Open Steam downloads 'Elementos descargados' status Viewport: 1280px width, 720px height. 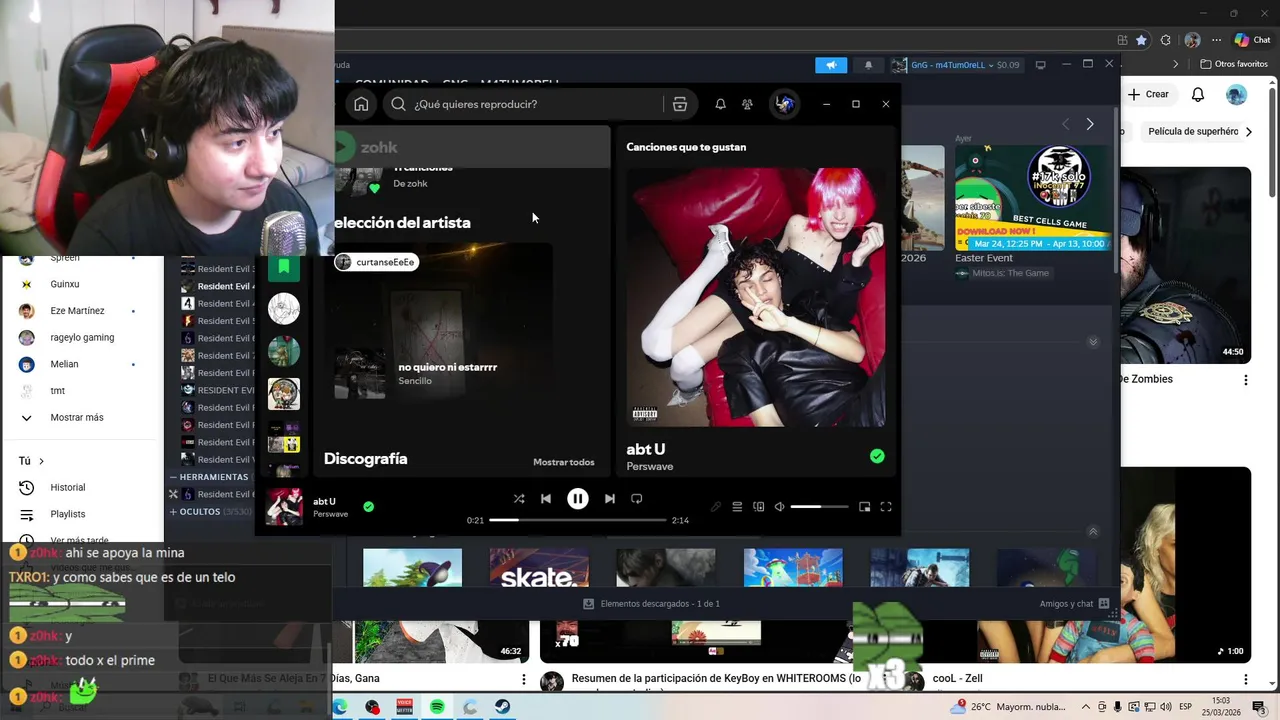[x=651, y=604]
